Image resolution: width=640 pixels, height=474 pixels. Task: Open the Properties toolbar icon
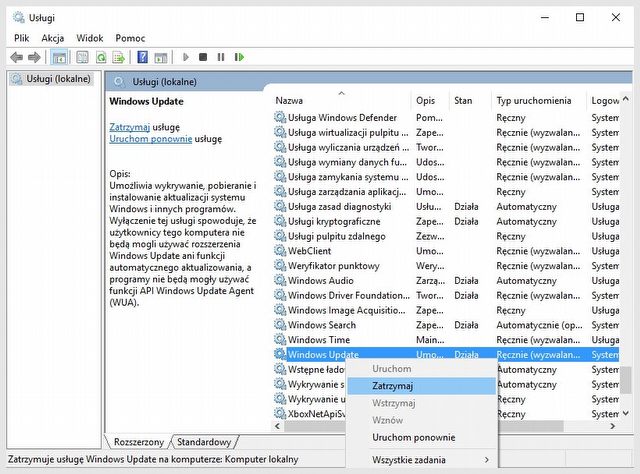[x=82, y=57]
